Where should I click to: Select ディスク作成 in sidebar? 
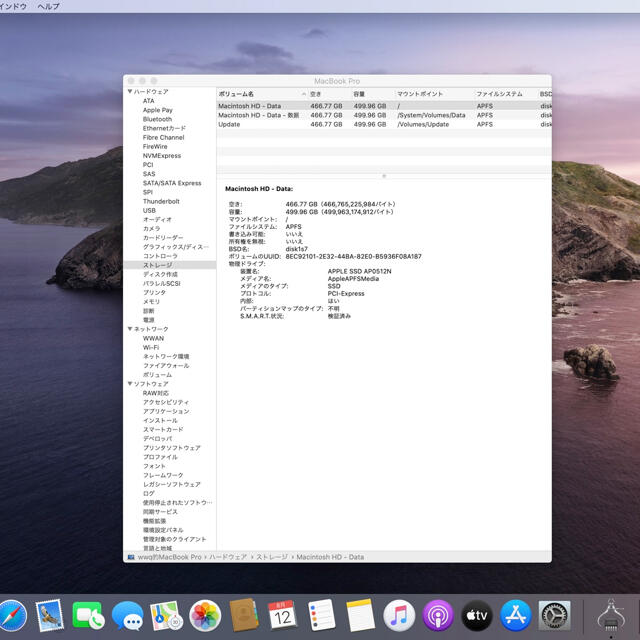tap(160, 274)
